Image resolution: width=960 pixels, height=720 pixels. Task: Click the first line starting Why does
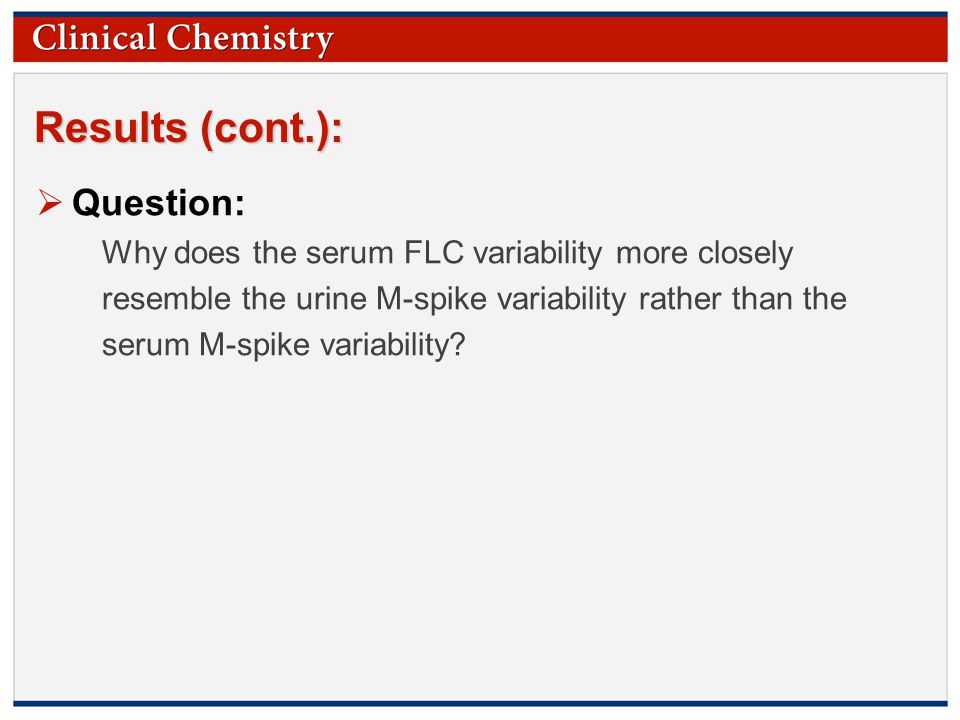pyautogui.click(x=448, y=253)
